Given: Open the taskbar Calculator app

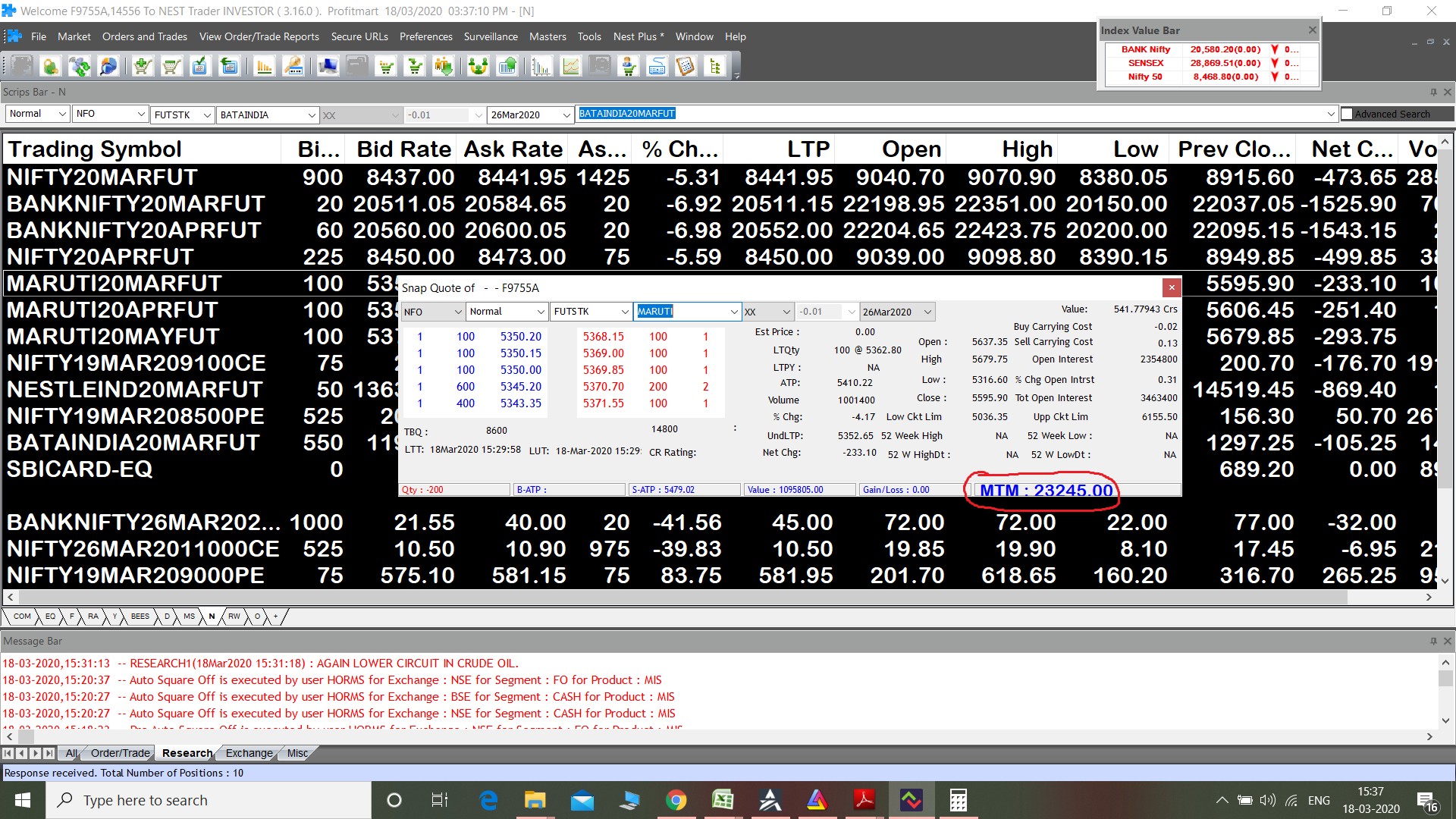Looking at the screenshot, I should point(958,800).
